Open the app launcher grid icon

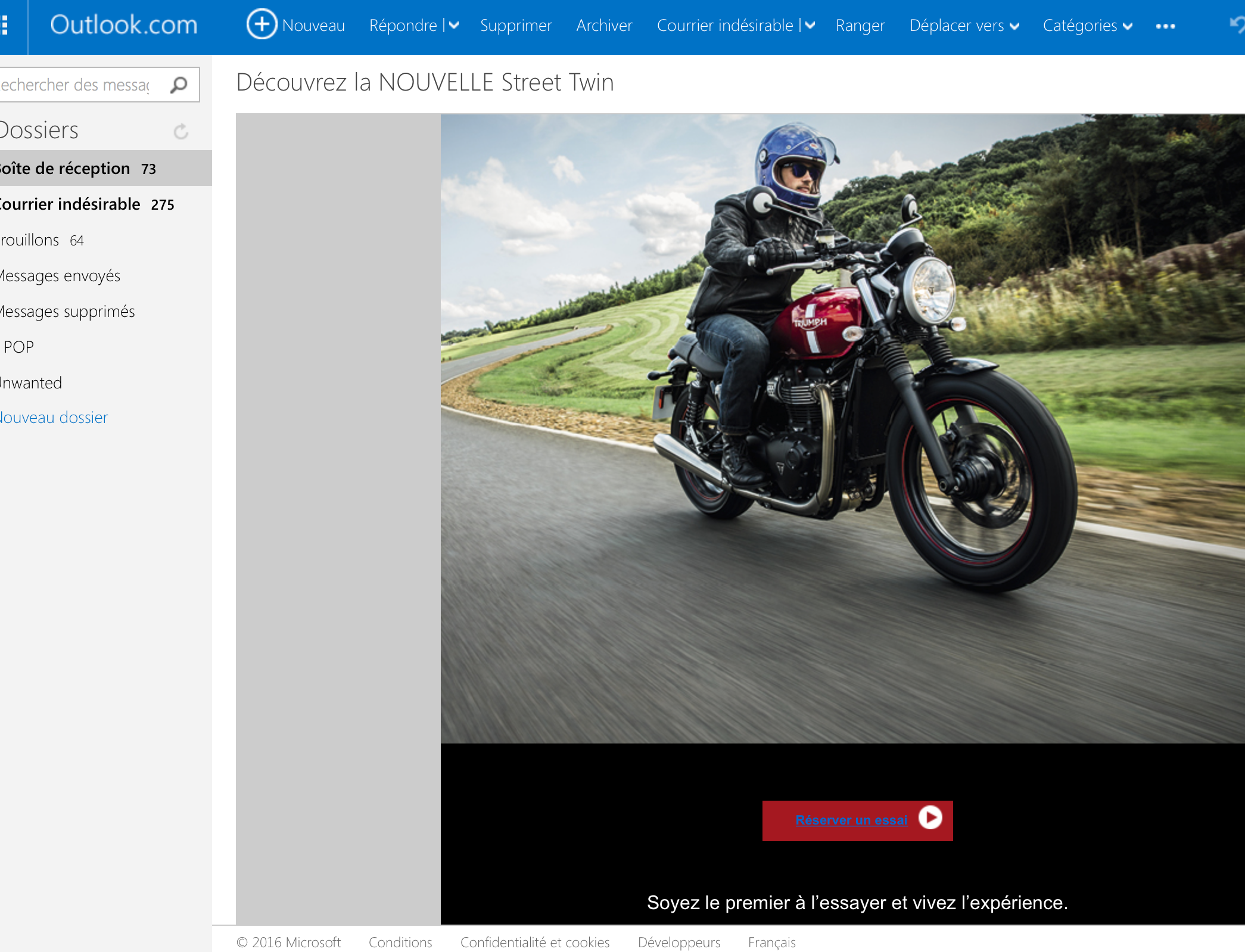[x=5, y=25]
